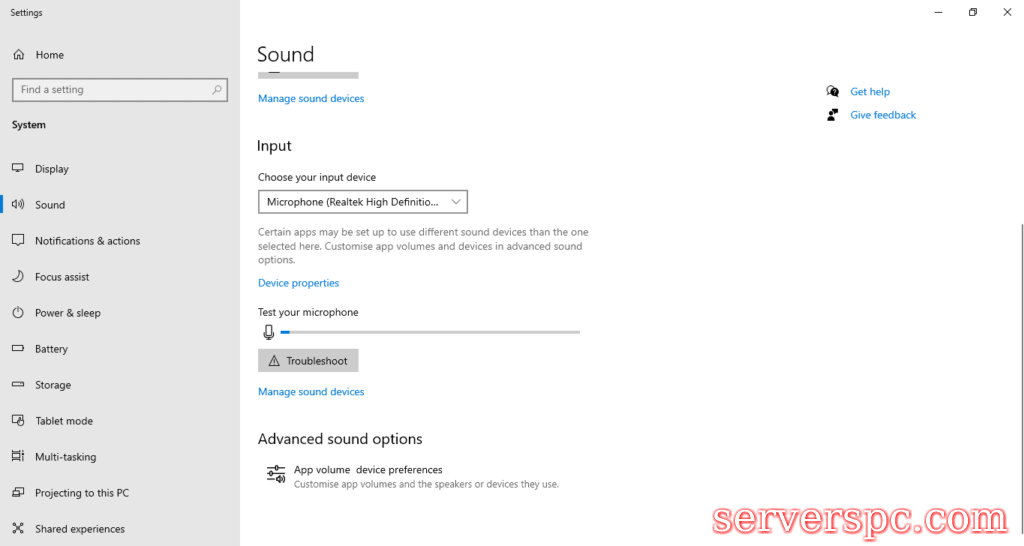Open the Tablet mode settings page

[x=64, y=421]
